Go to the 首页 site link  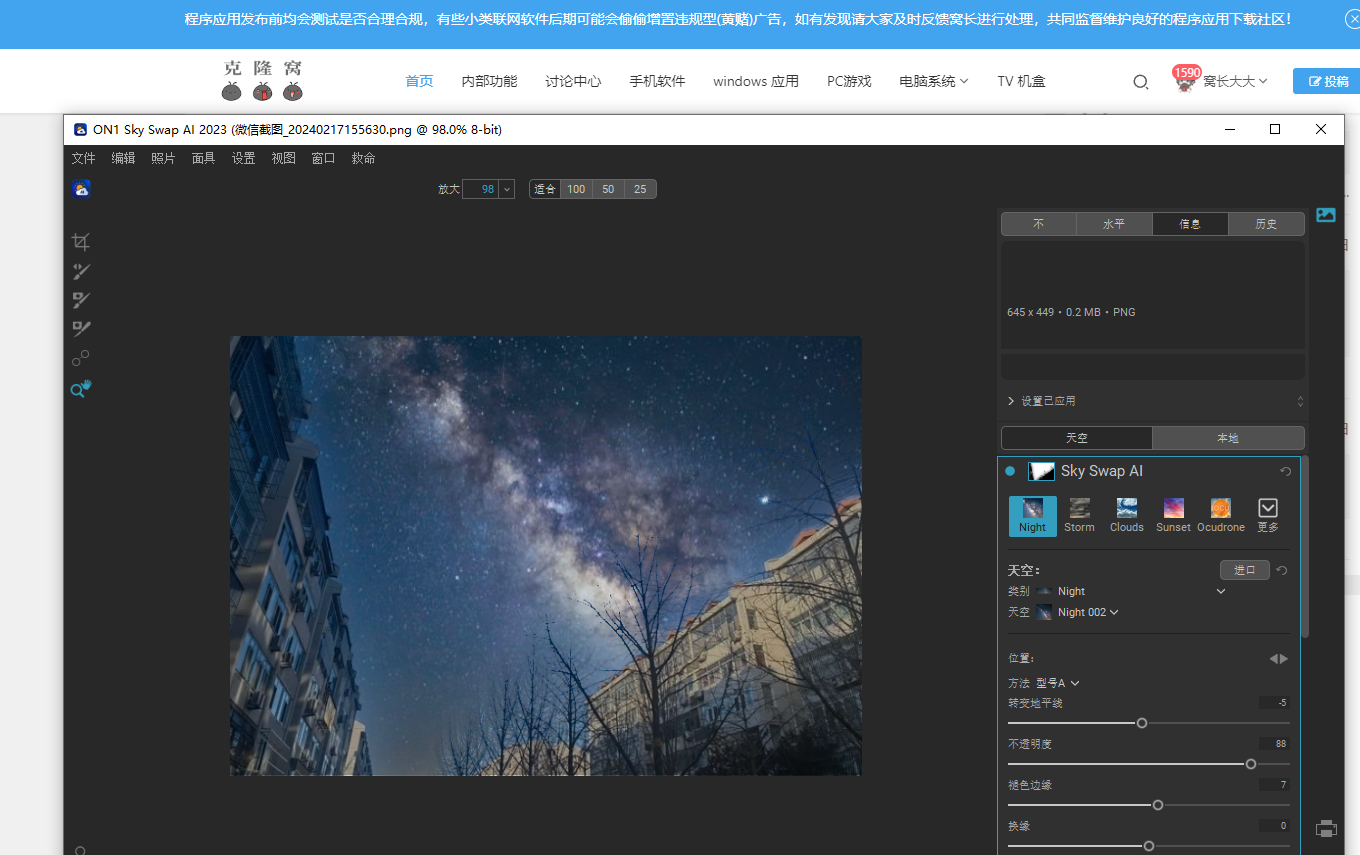(420, 81)
